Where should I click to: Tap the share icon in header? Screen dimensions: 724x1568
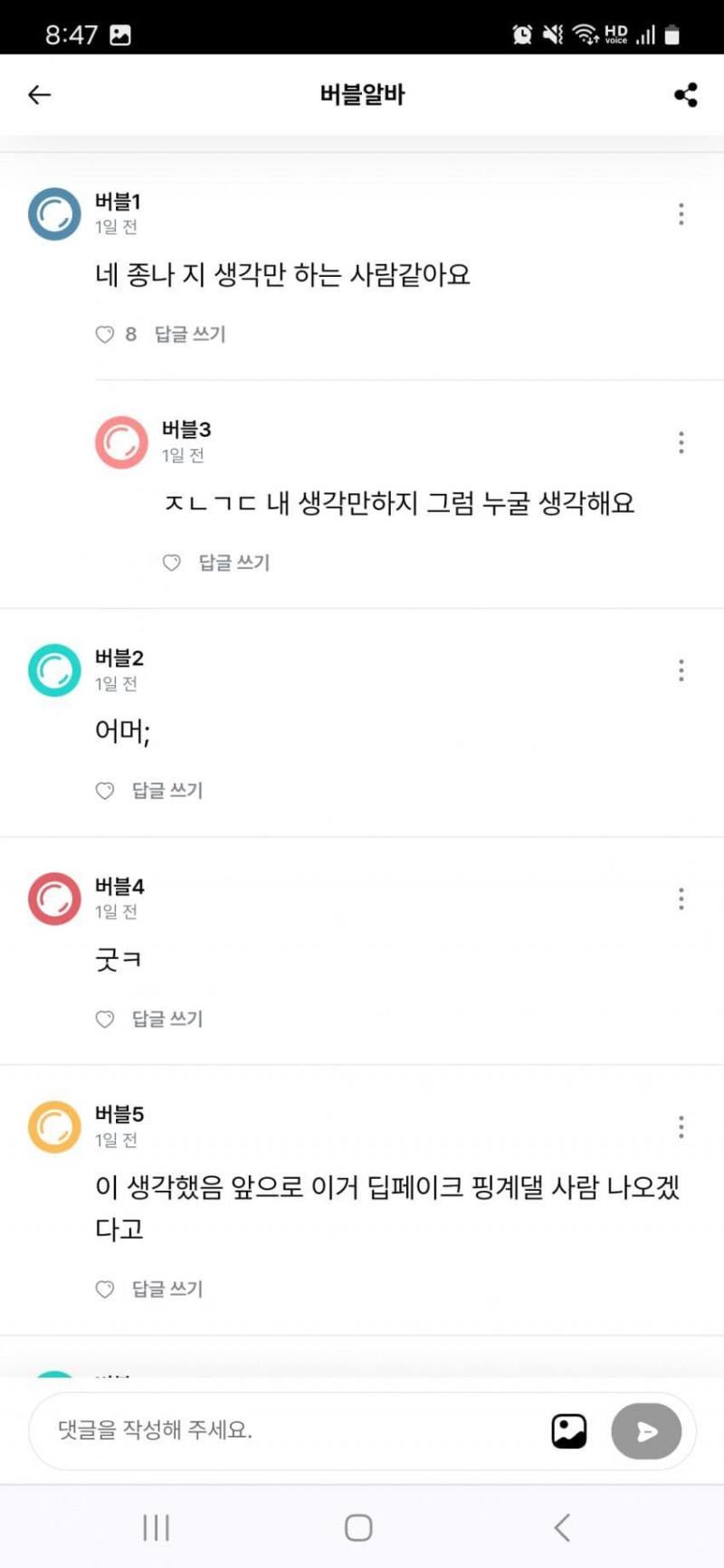(x=685, y=94)
